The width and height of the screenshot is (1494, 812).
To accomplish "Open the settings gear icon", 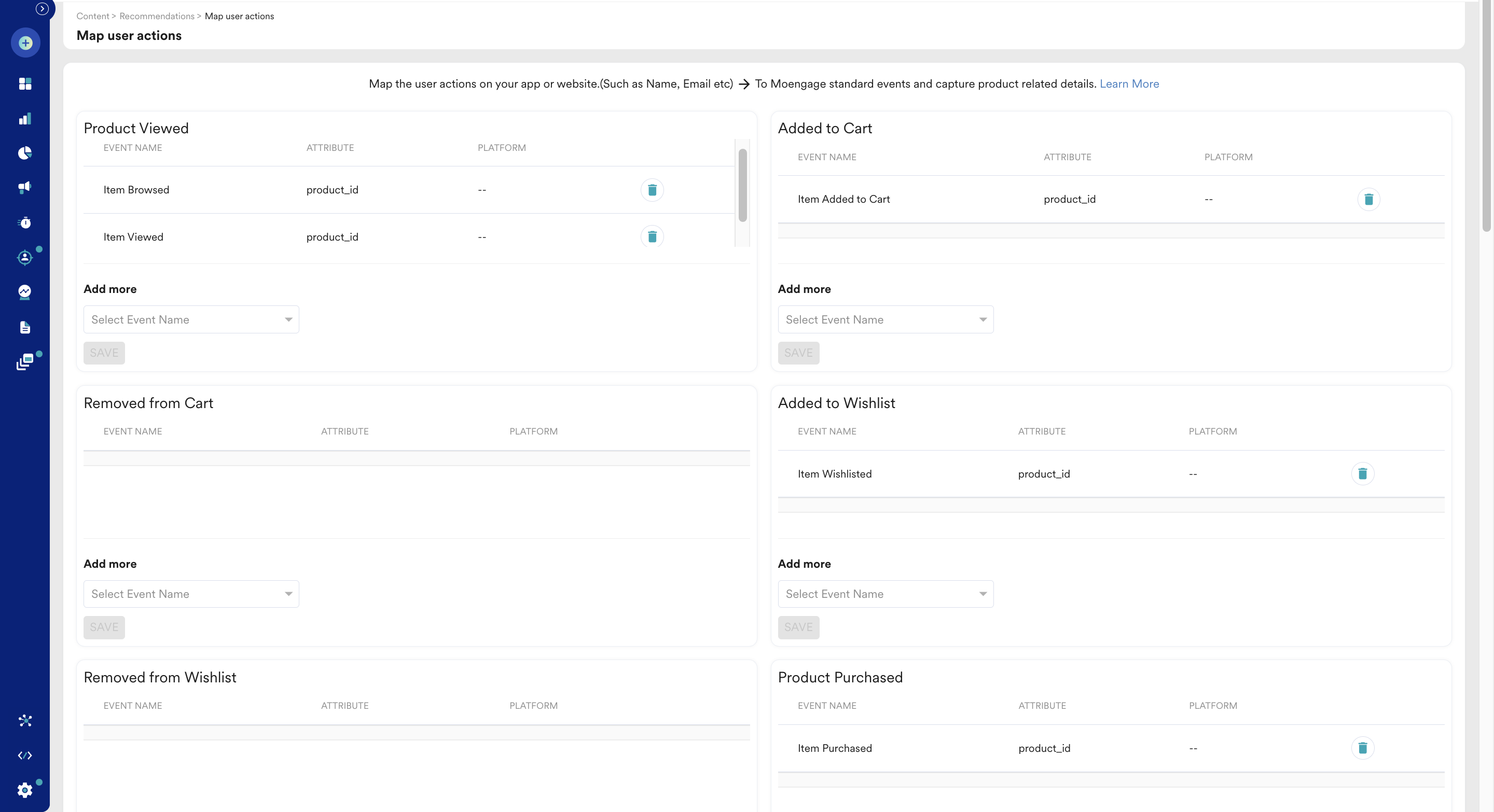I will (25, 790).
